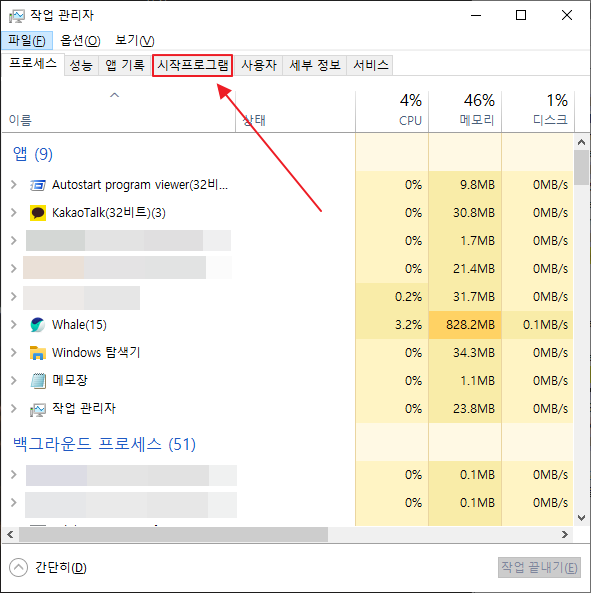
Task: Click the horizontal scrollbar thumb
Action: click(174, 535)
